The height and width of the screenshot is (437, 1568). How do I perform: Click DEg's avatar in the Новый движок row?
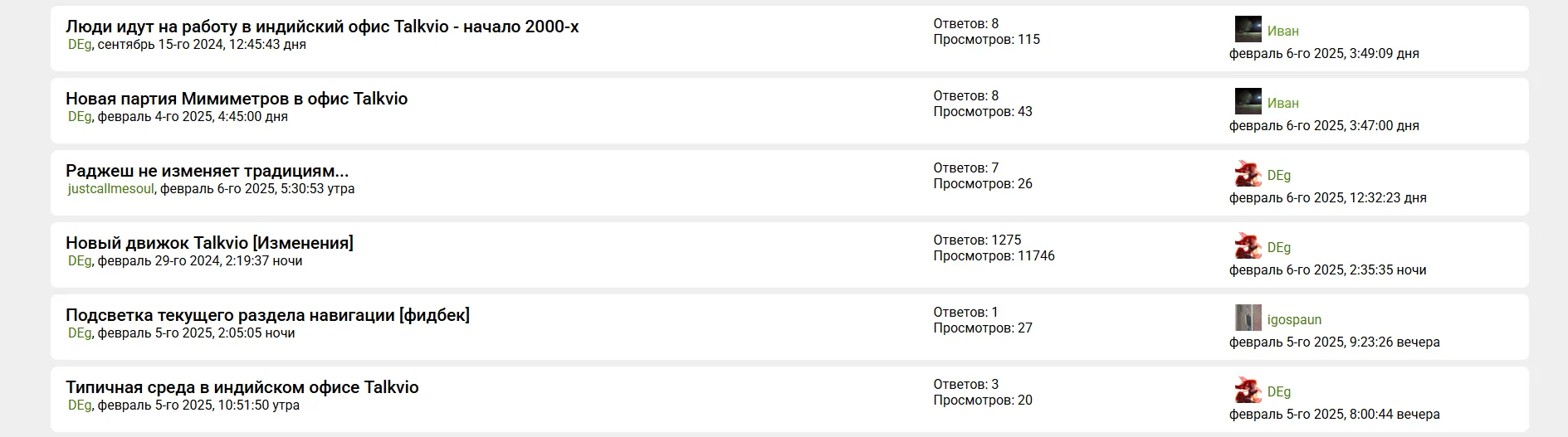click(x=1248, y=245)
